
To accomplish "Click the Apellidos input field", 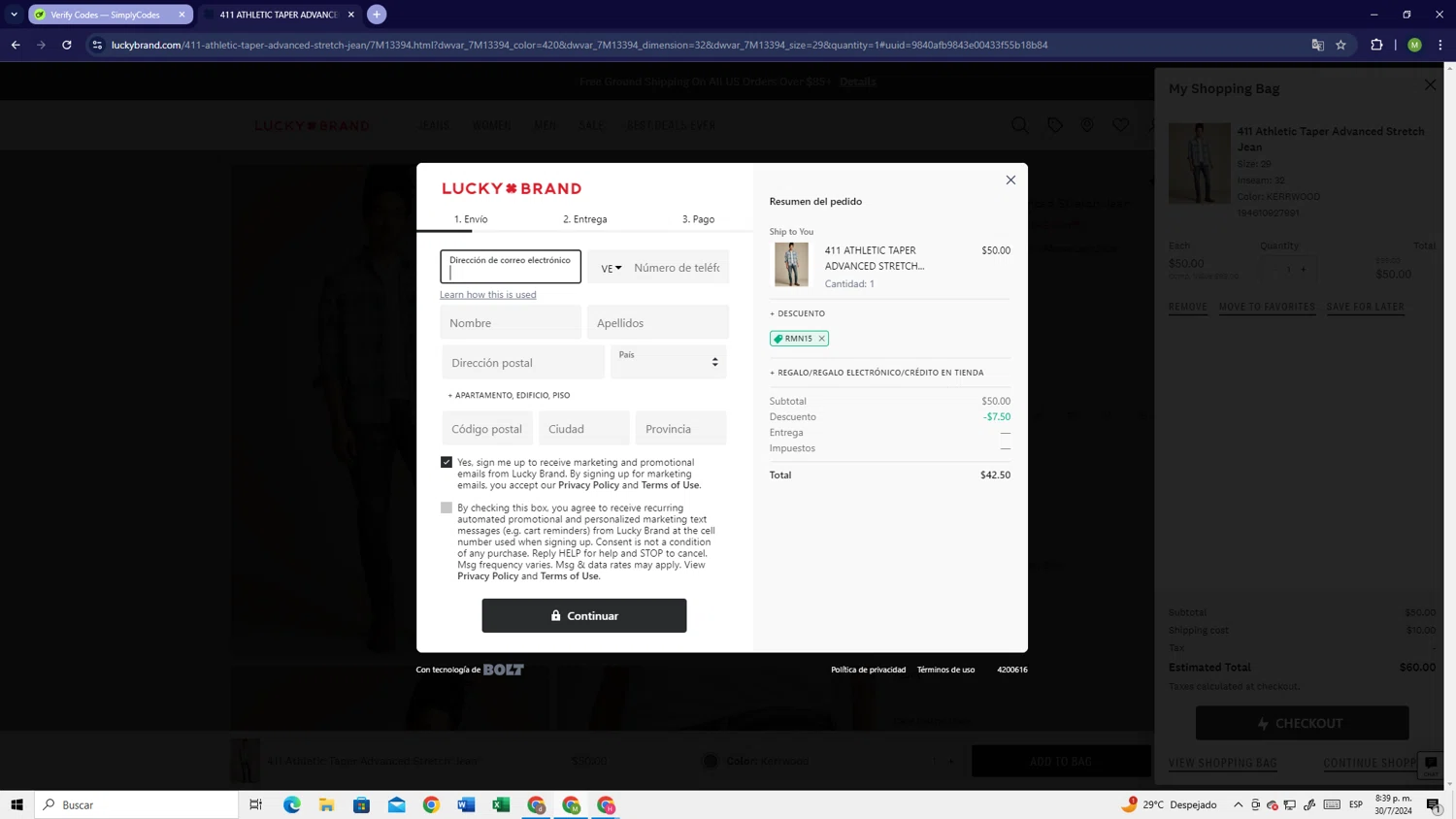I will pyautogui.click(x=657, y=322).
